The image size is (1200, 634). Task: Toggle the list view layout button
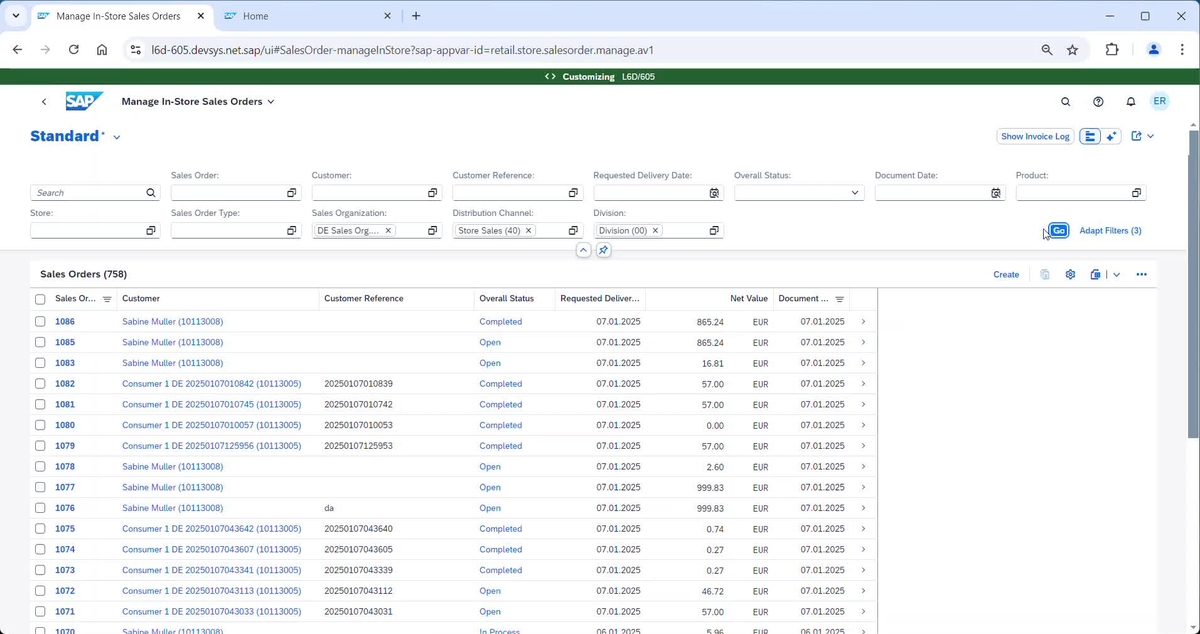click(x=1089, y=136)
